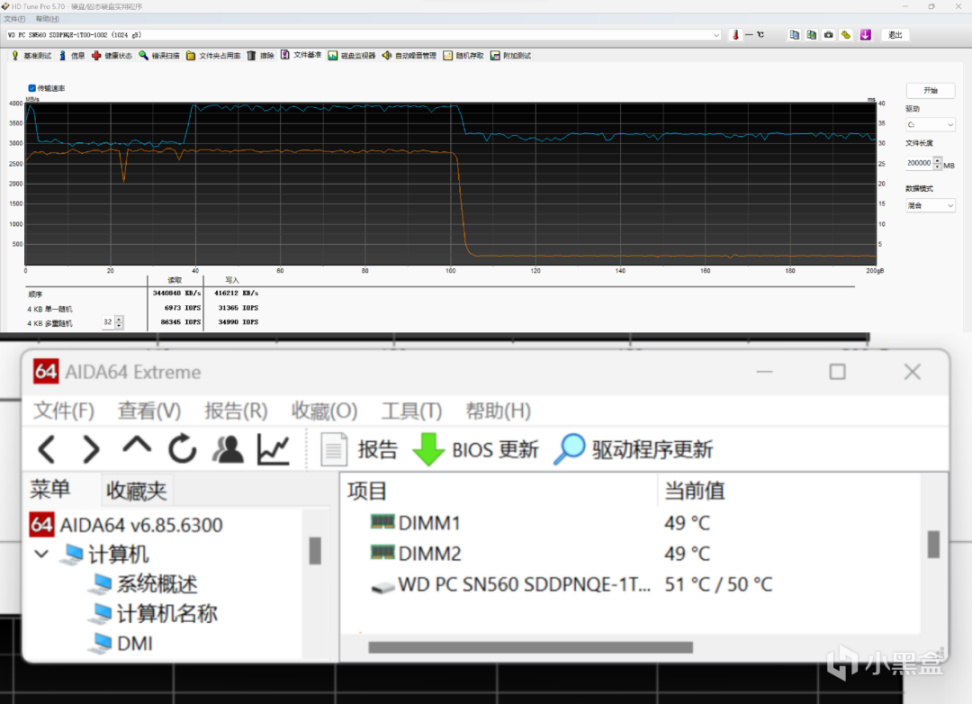Select the WD PC SN560 temperature row
The image size is (972, 704).
(630, 584)
